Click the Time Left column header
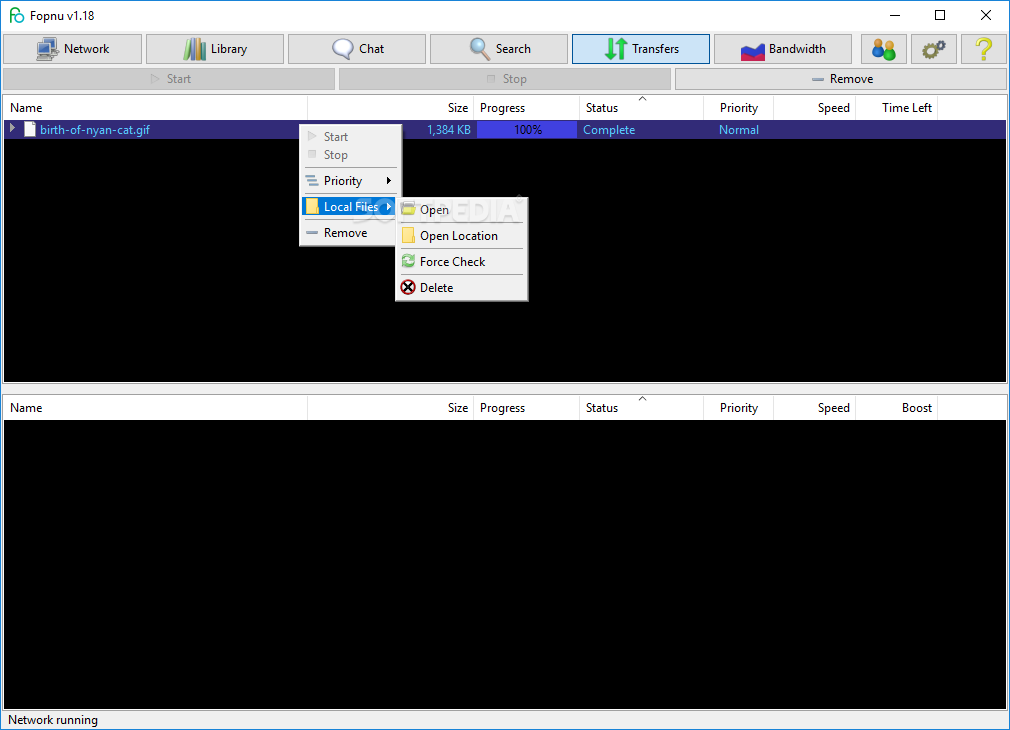Screen dimensions: 1010x730 897,108
